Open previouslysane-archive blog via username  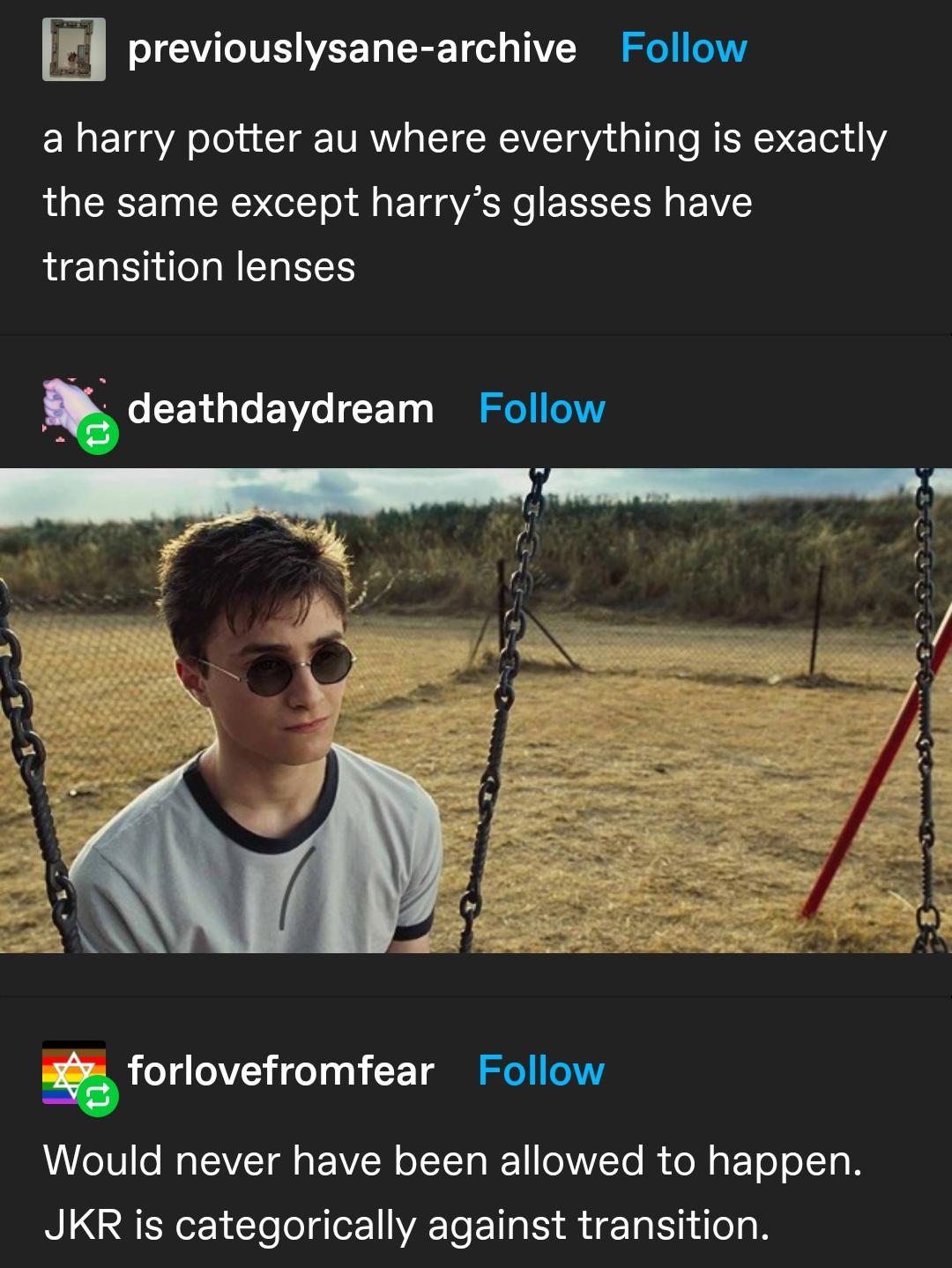click(x=352, y=48)
